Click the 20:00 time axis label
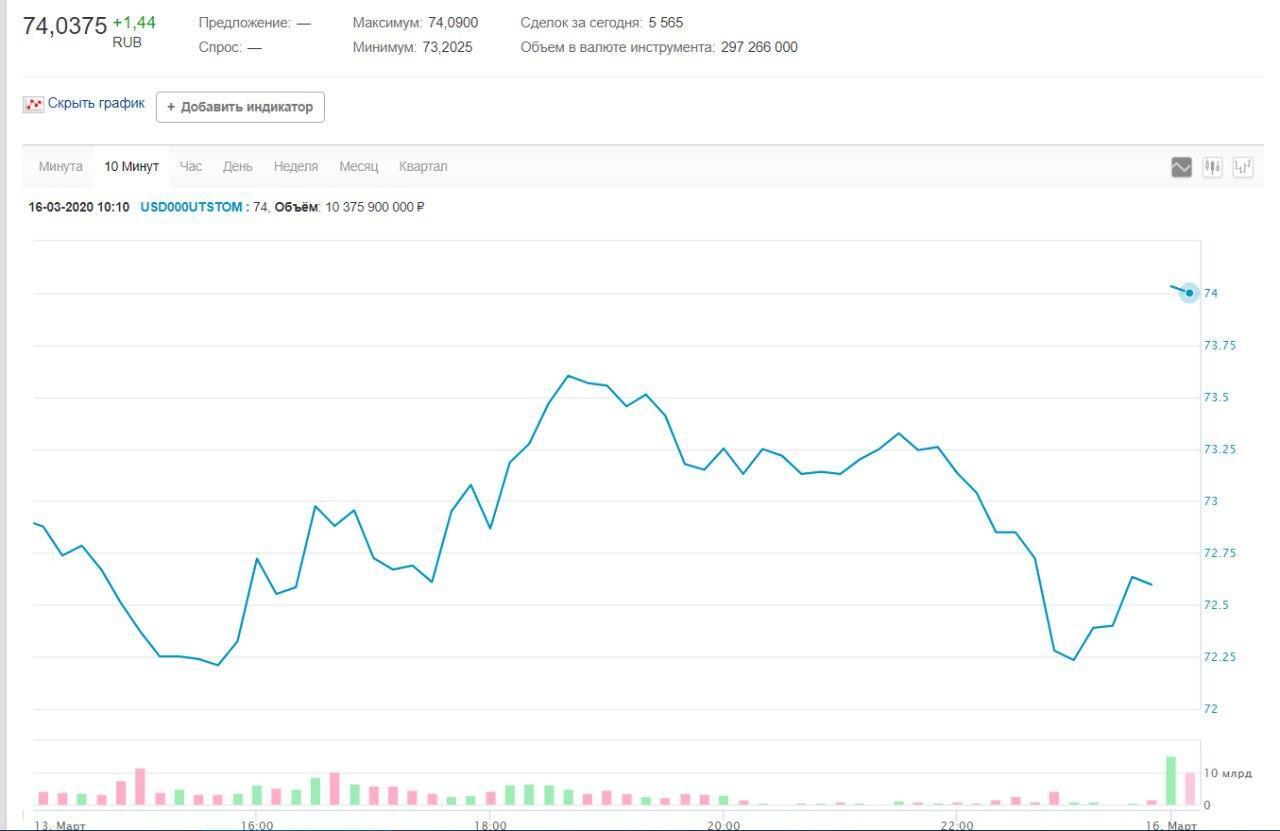 (x=724, y=825)
